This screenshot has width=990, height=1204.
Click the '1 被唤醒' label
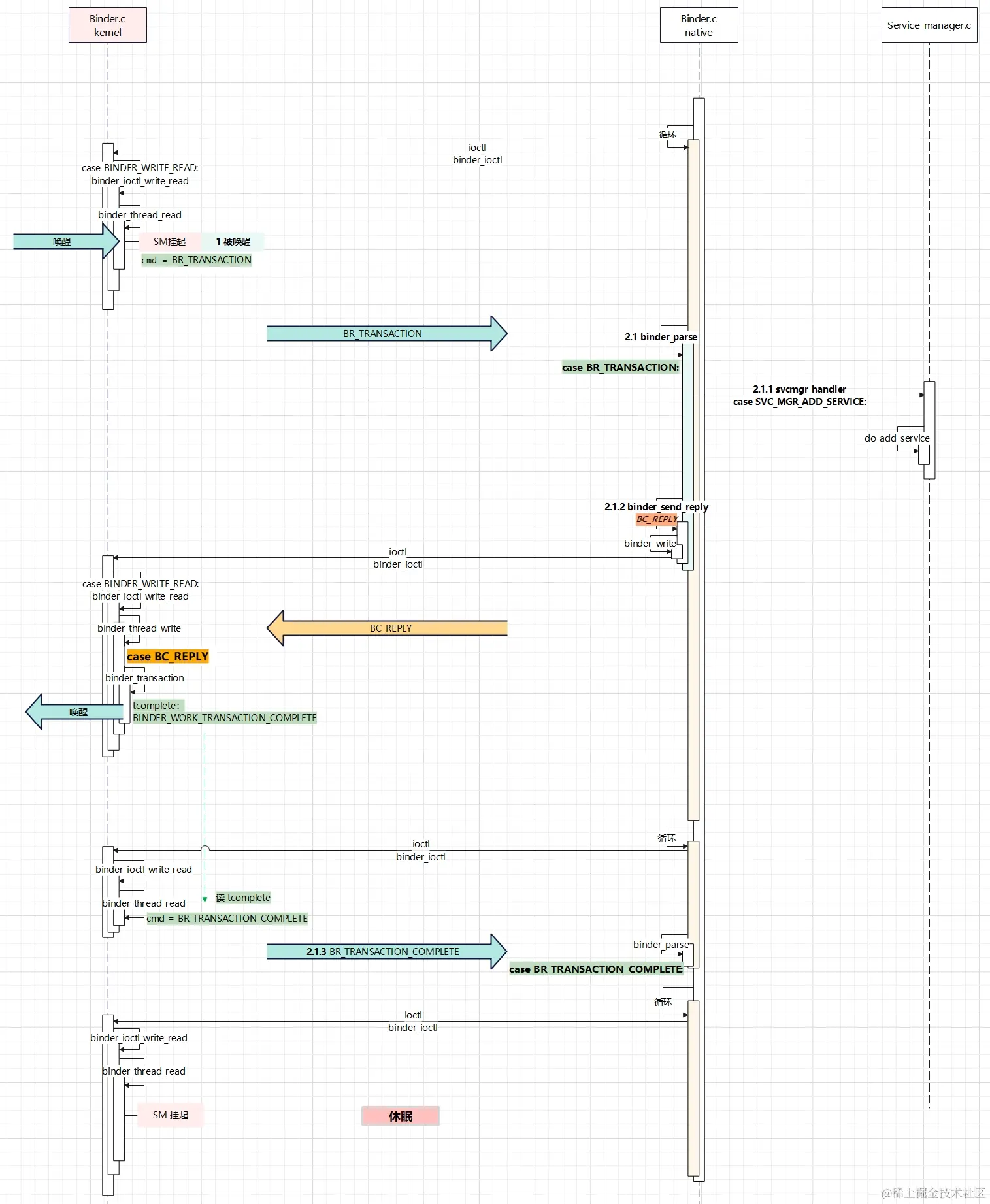(x=233, y=242)
